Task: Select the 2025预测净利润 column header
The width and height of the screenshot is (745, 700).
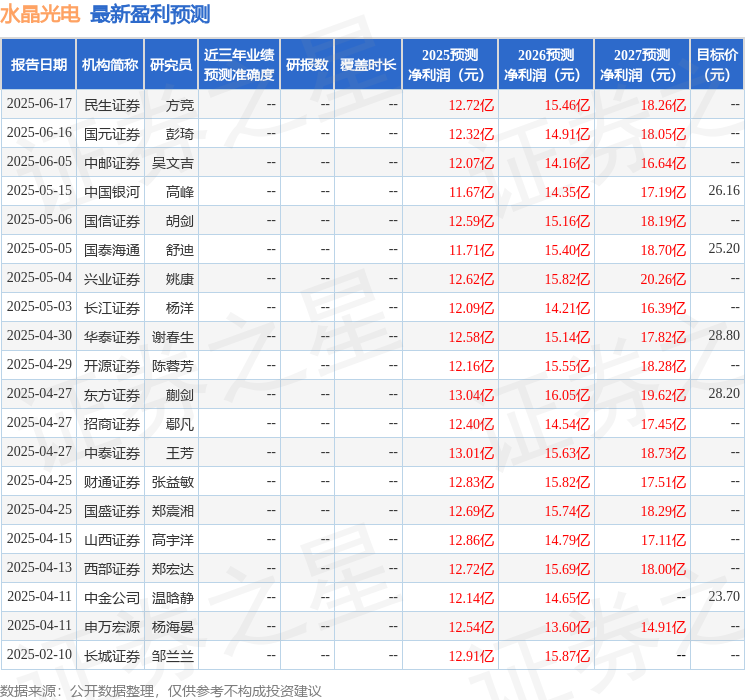Action: tap(450, 65)
